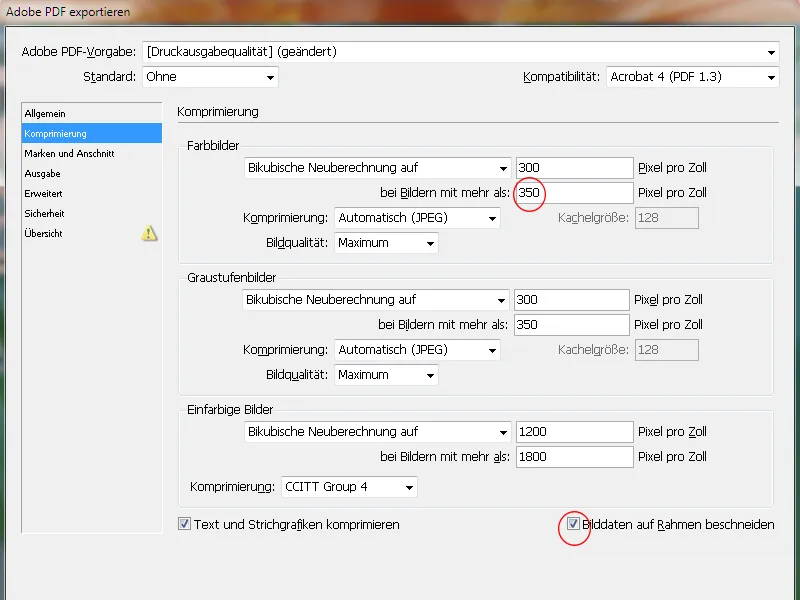Click the Komprimierung panel heading

[x=218, y=112]
